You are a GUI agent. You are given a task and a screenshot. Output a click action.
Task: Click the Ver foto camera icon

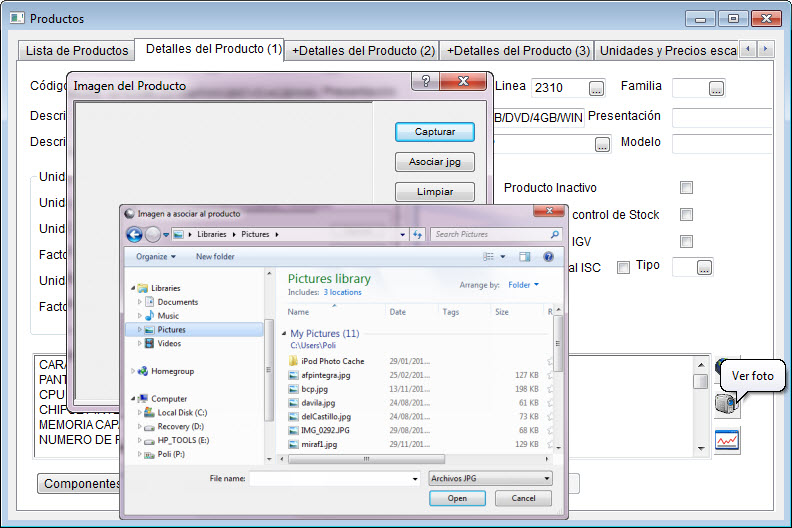[725, 404]
